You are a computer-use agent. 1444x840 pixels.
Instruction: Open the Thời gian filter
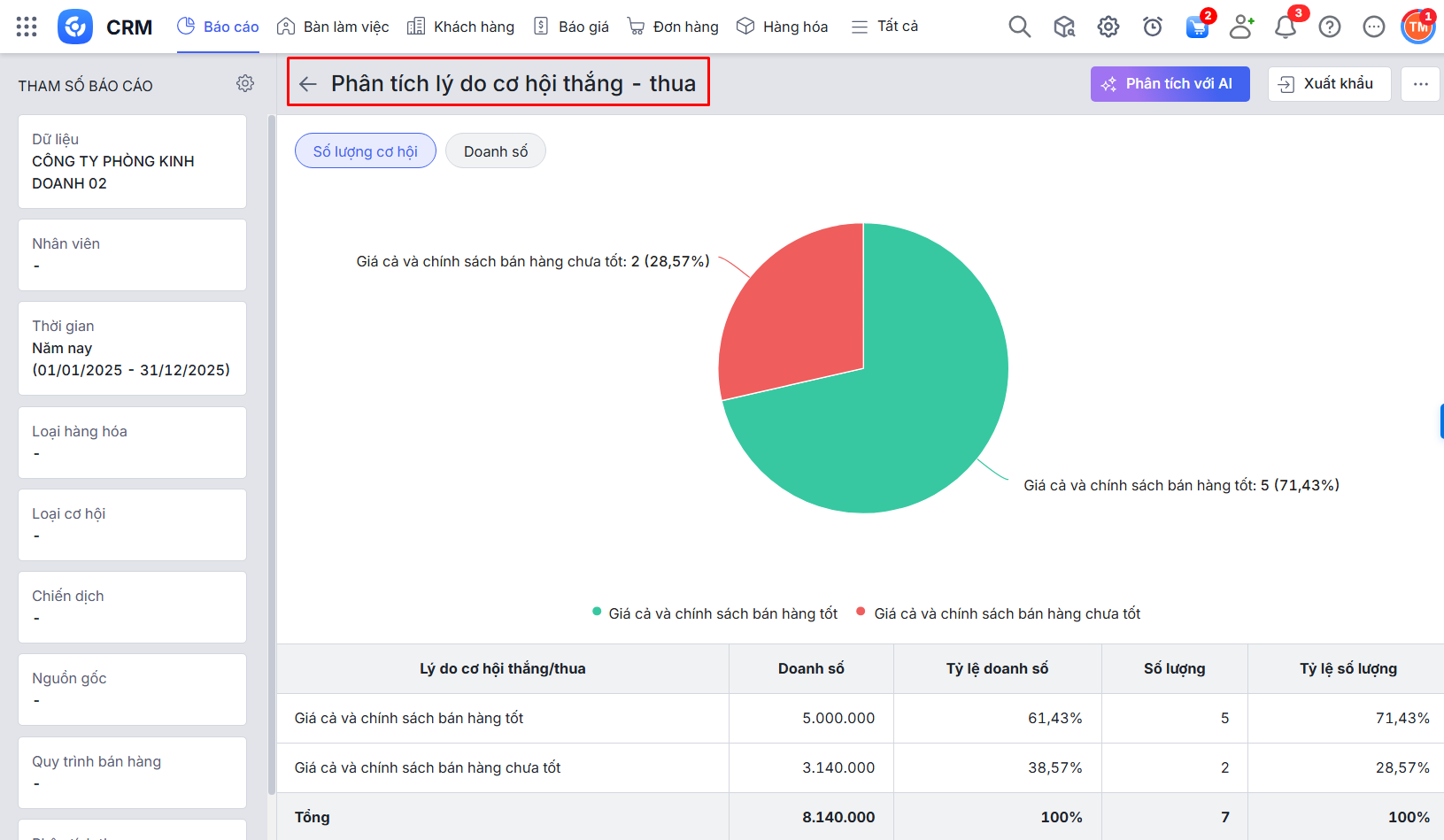[132, 348]
